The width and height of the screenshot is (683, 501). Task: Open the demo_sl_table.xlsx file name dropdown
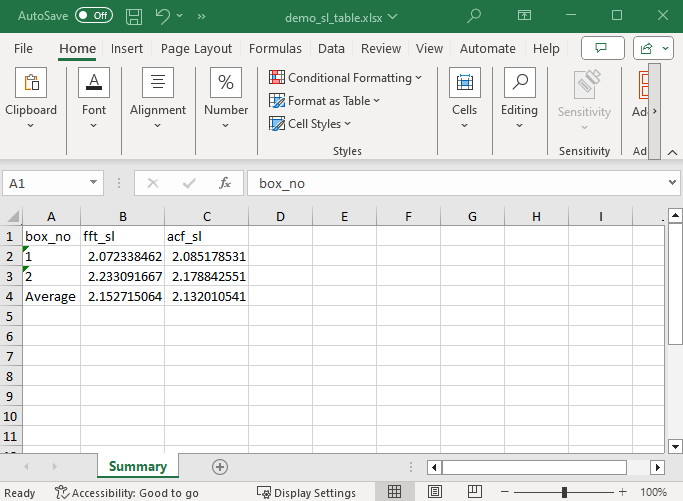392,17
